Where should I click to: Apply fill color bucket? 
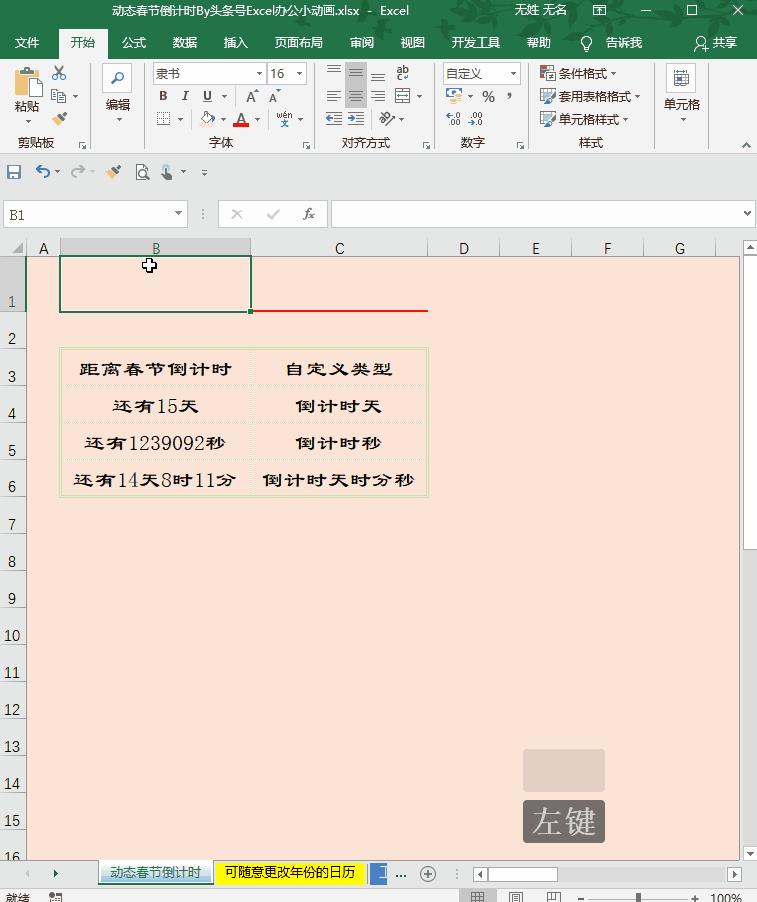click(207, 119)
